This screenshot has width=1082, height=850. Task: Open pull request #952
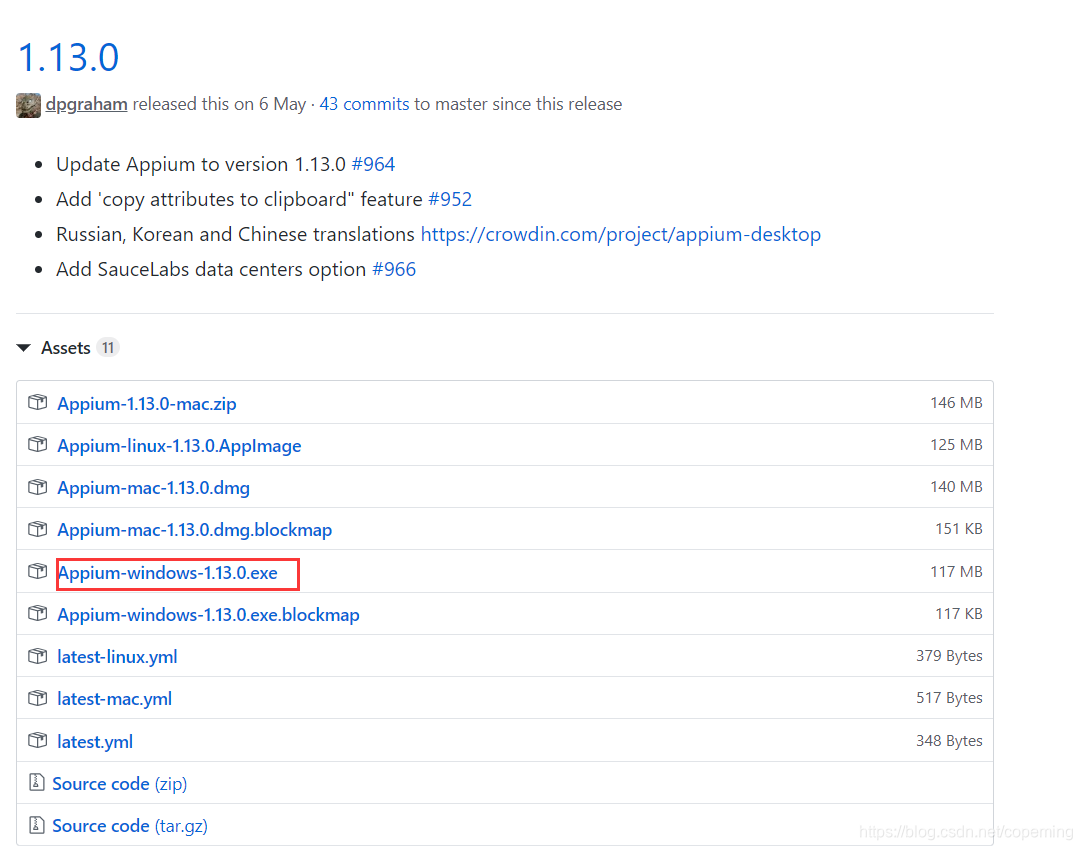pyautogui.click(x=450, y=199)
